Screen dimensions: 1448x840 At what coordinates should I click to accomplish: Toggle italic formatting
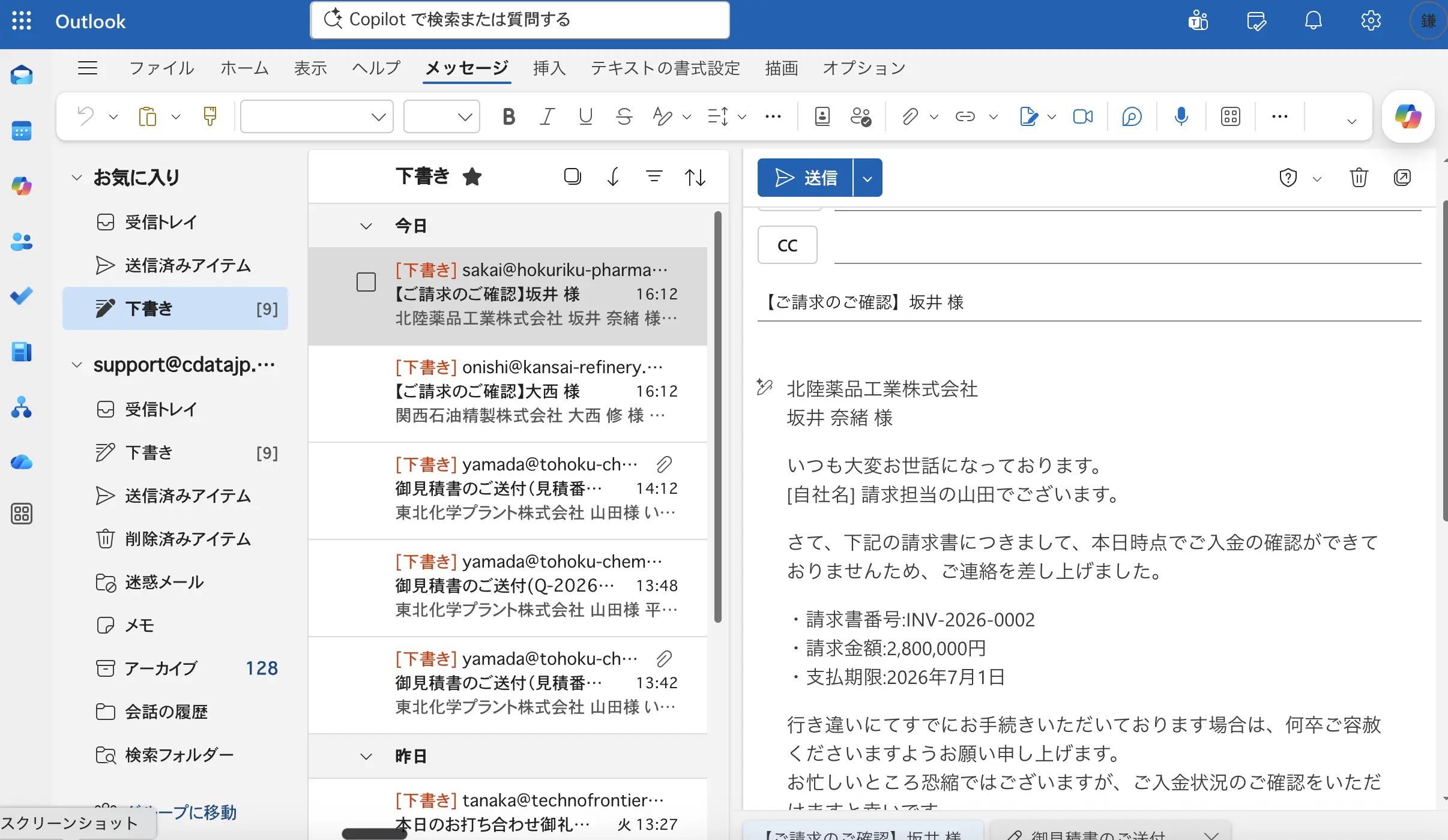click(547, 116)
